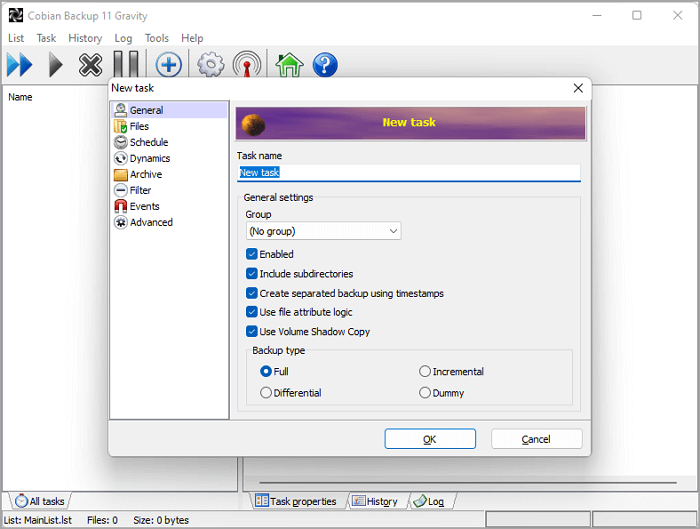700x529 pixels.
Task: Open help with the question mark icon
Action: 325,65
